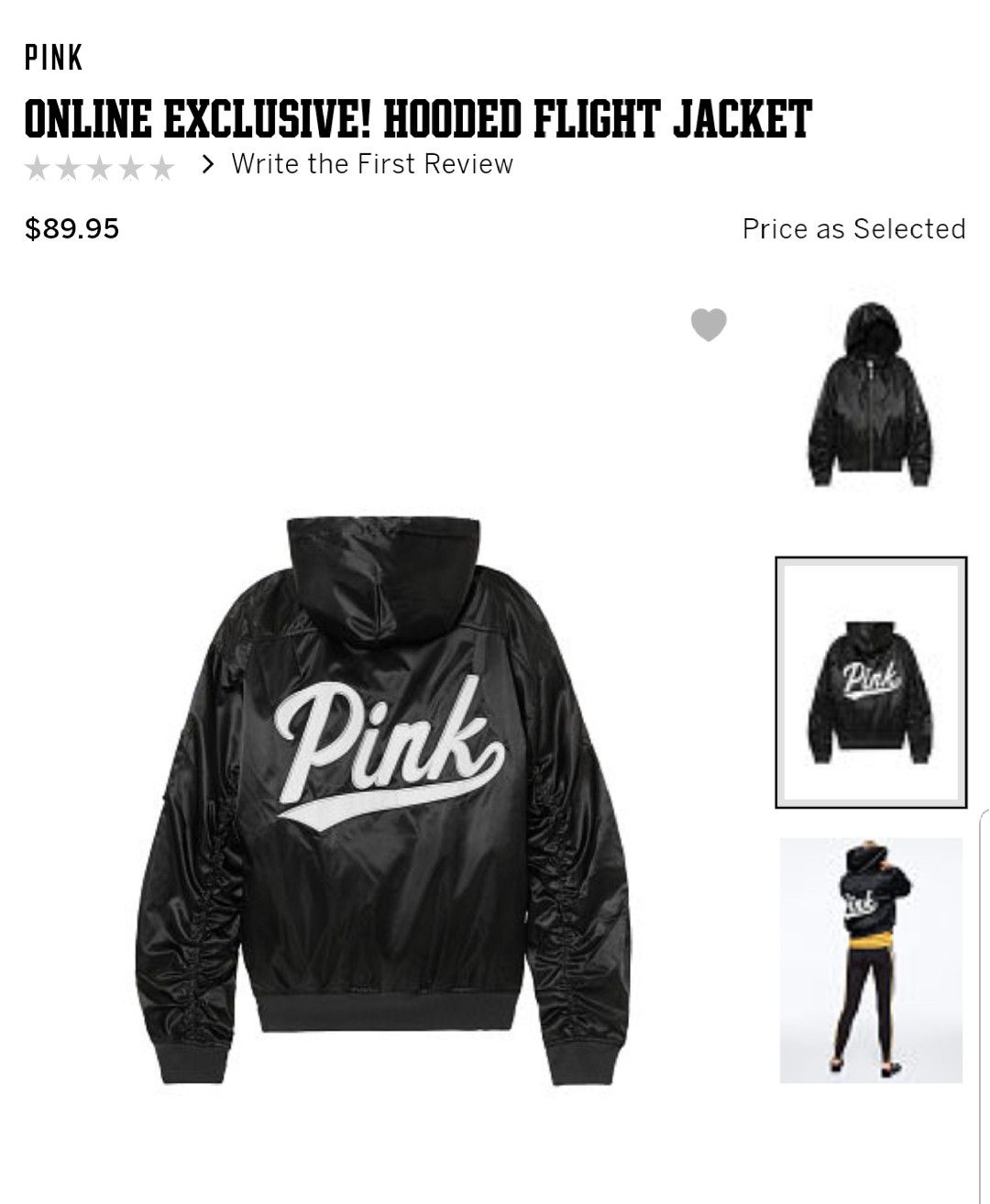Click the fourth rating star
The height and width of the screenshot is (1204, 990).
131,168
